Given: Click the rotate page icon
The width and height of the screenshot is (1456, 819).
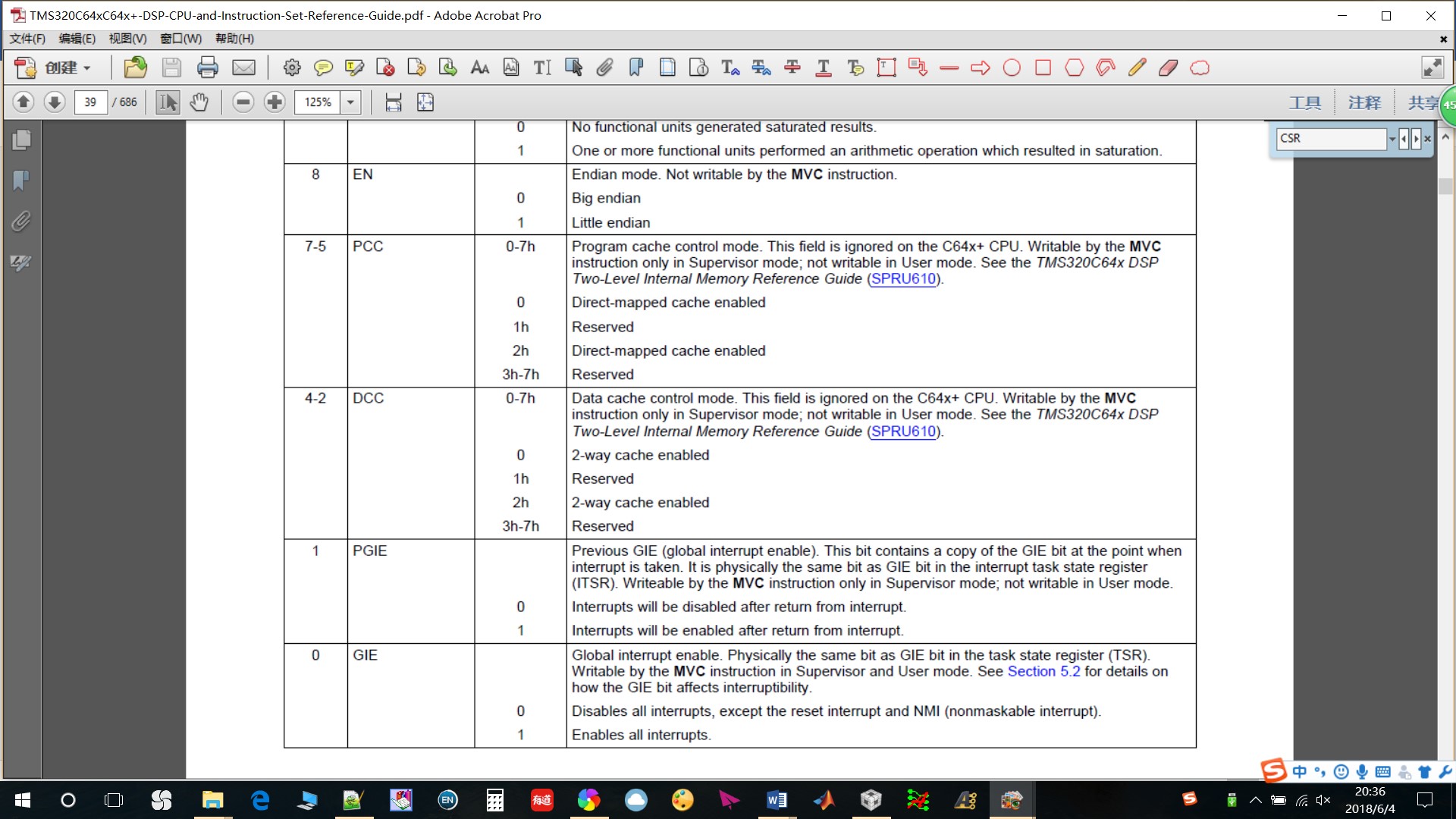Looking at the screenshot, I should coord(416,68).
